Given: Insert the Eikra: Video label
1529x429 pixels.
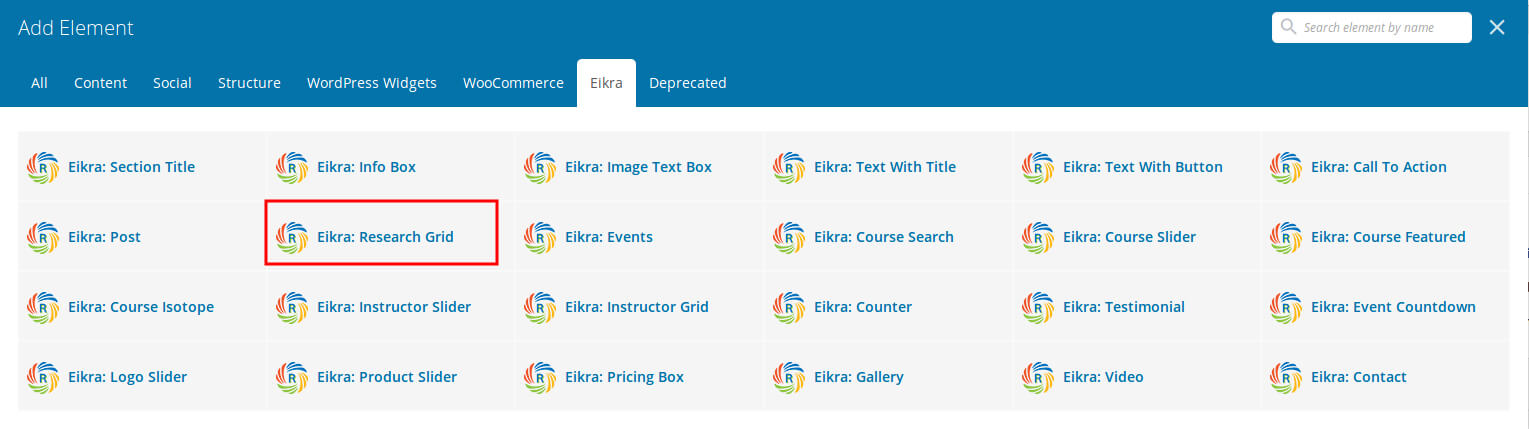Looking at the screenshot, I should tap(1103, 377).
